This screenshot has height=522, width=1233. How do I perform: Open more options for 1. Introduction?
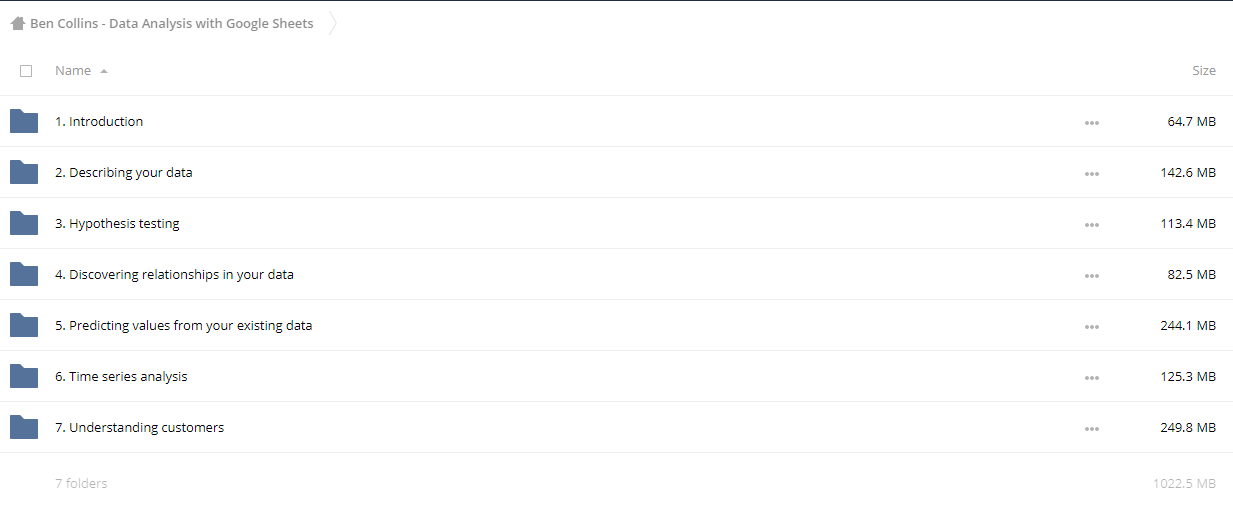tap(1091, 122)
